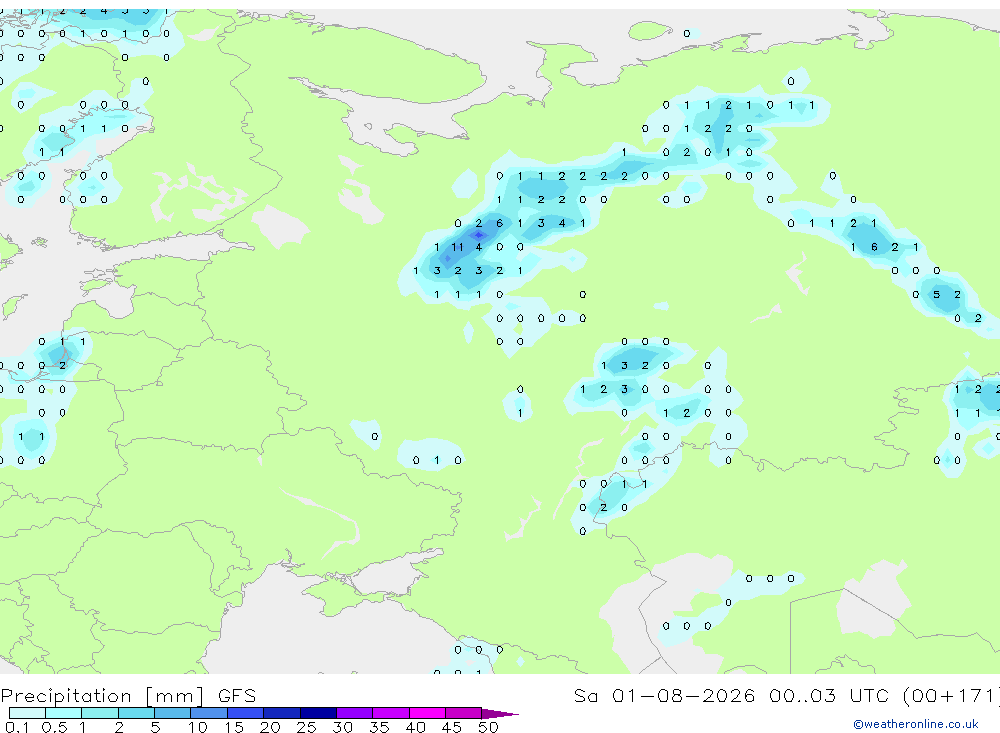The image size is (1000, 733).
Task: Select the 5–10 mm legend color swatch
Action: (x=172, y=713)
